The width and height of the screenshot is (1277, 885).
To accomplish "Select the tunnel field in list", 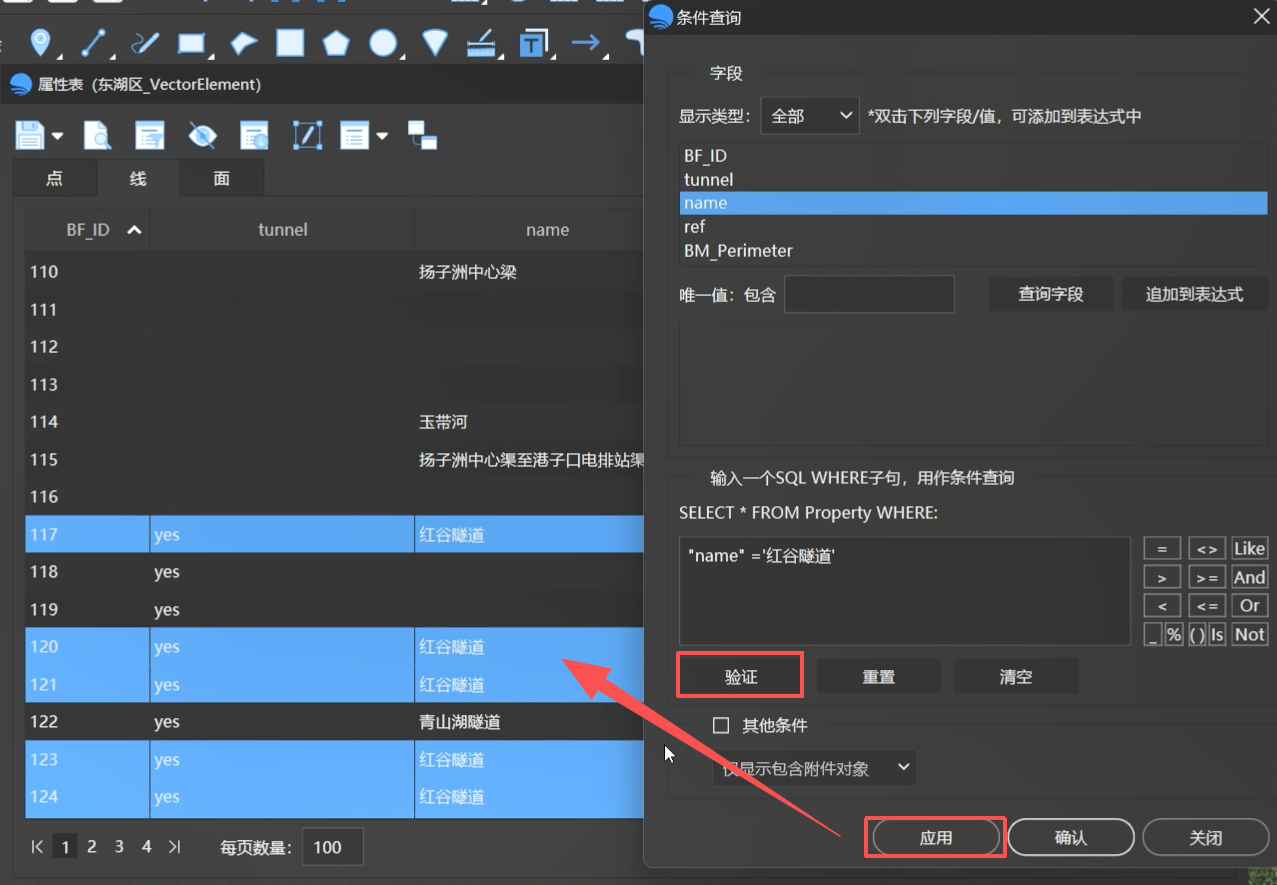I will point(973,180).
